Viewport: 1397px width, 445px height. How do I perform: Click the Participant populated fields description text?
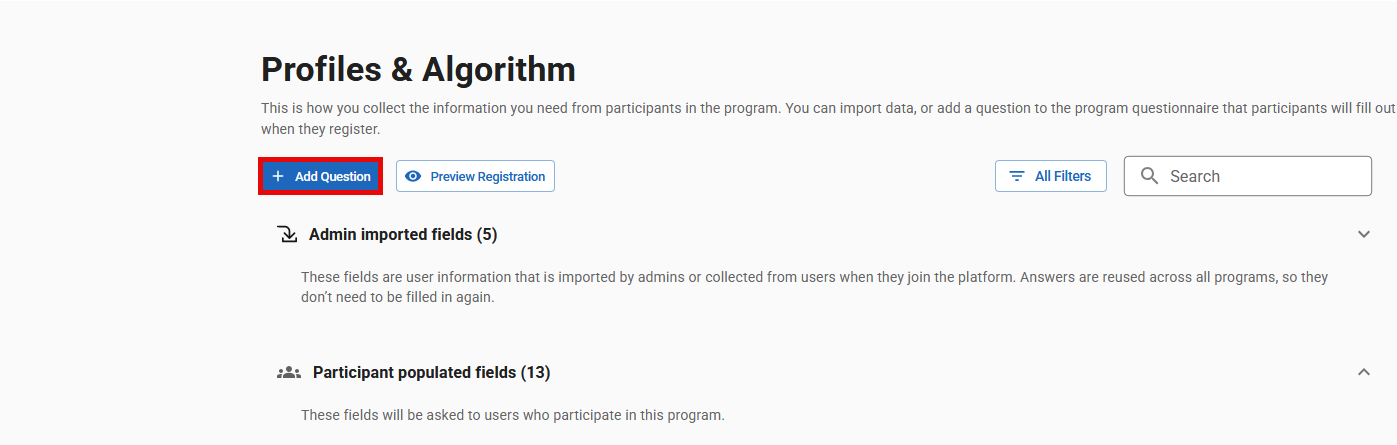[x=512, y=415]
